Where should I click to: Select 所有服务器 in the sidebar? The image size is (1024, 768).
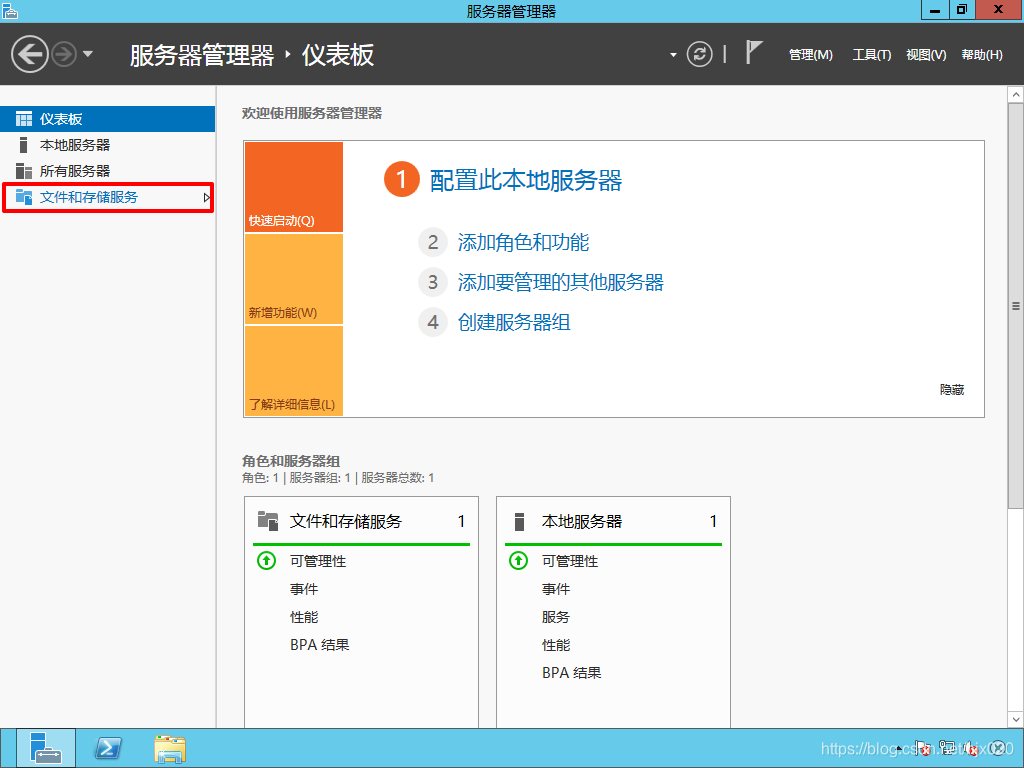coord(108,171)
